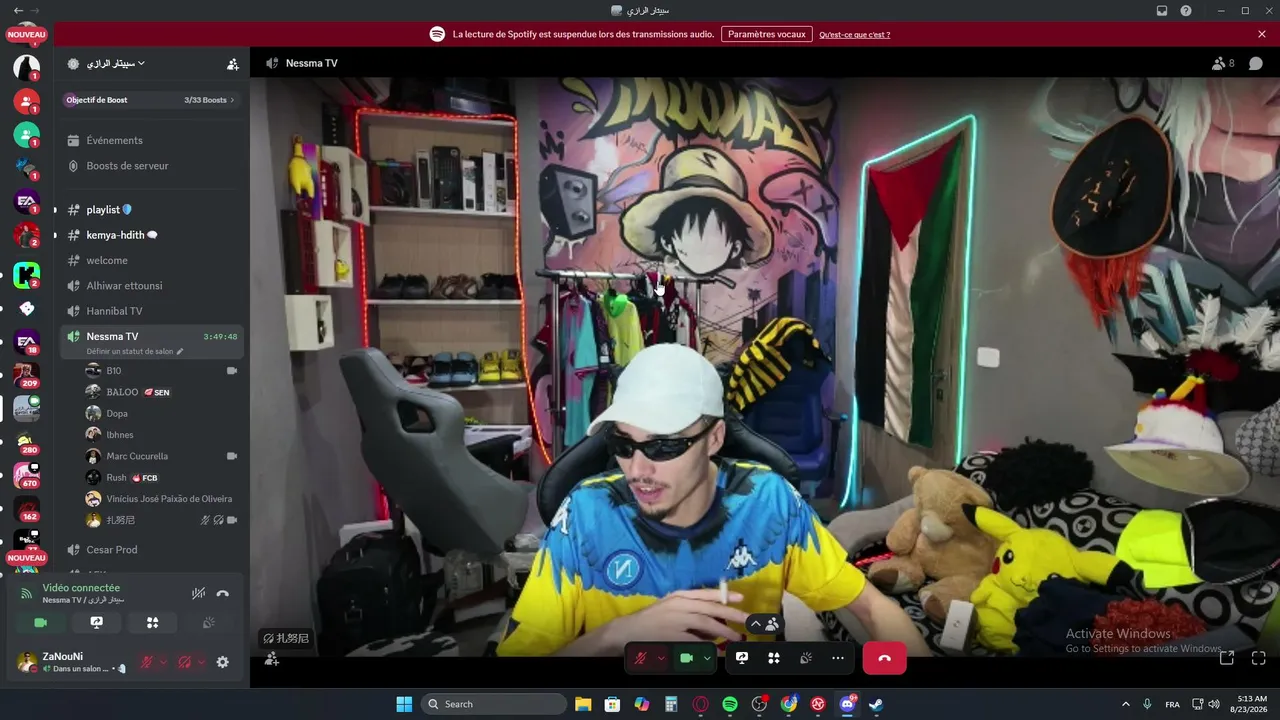Launch an activity from call control bar
This screenshot has width=1280, height=720.
[x=774, y=658]
